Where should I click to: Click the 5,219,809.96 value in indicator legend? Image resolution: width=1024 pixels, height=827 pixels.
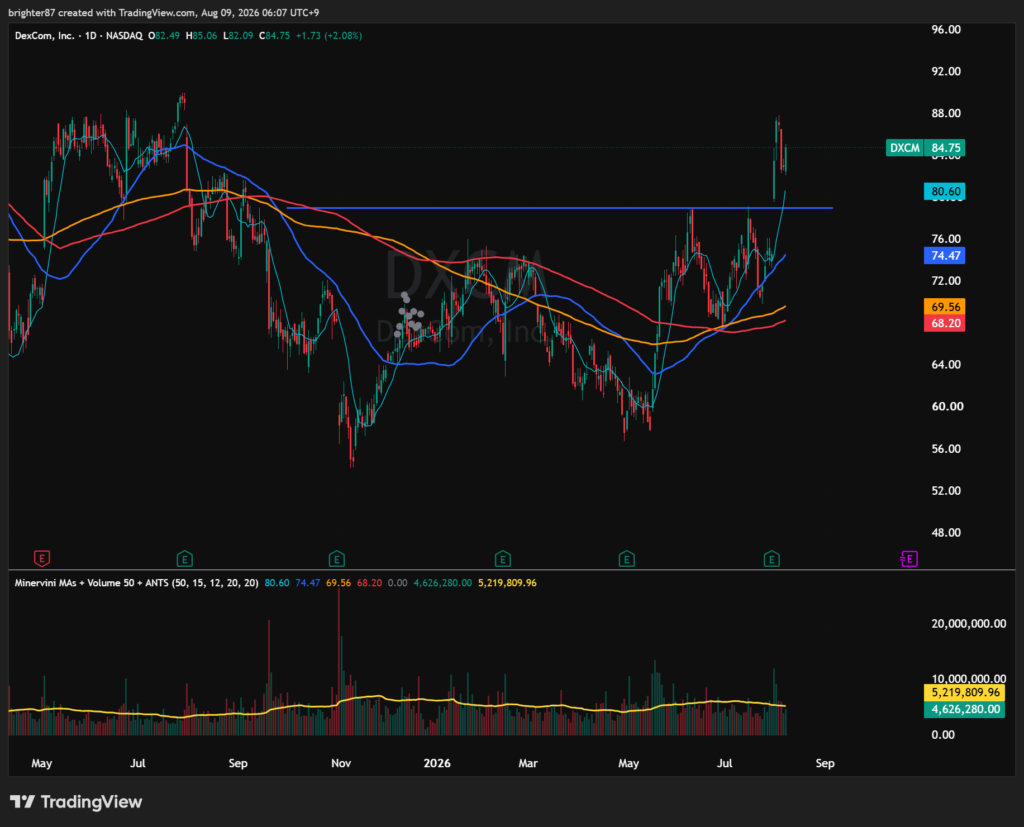507,583
